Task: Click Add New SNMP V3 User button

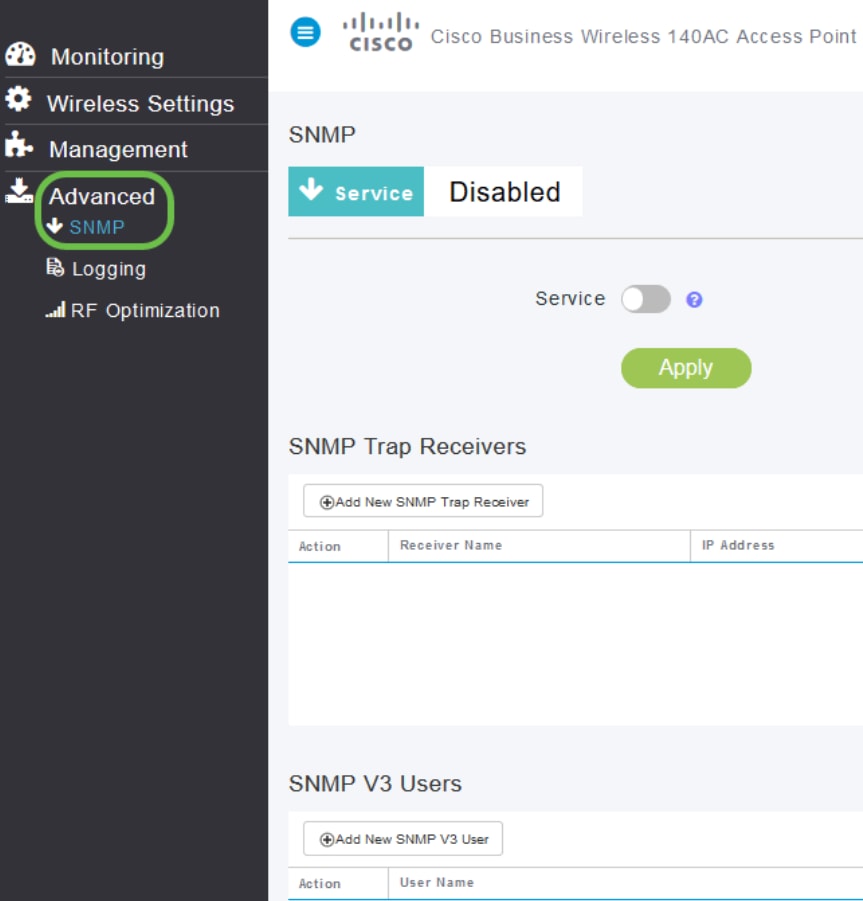Action: [403, 838]
